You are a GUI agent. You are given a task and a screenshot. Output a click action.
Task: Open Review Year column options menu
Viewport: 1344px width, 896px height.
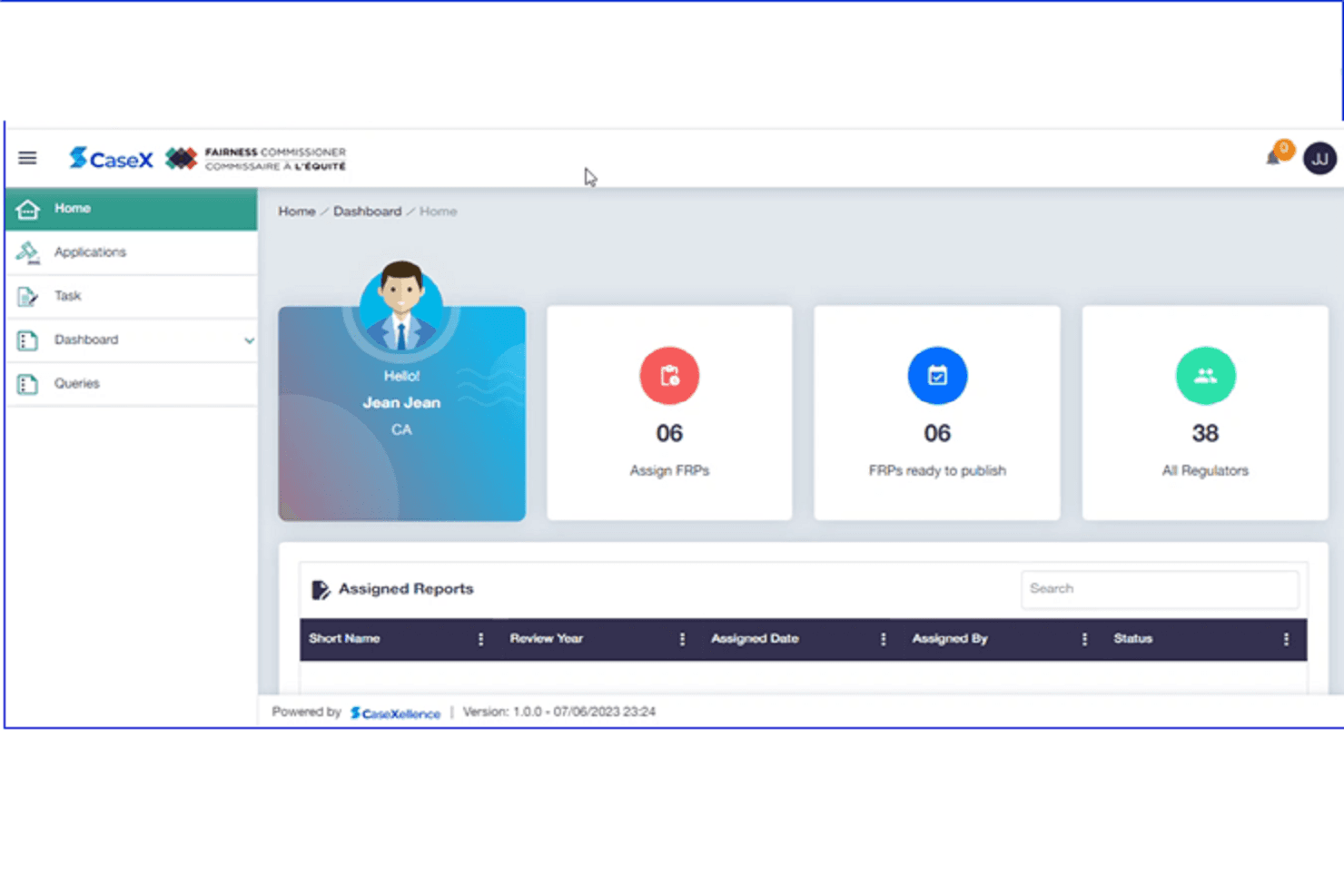[682, 639]
